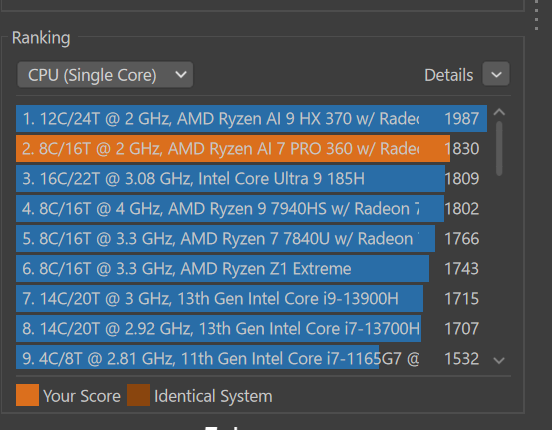The height and width of the screenshot is (430, 552).
Task: Click the 1987 score value
Action: [462, 119]
